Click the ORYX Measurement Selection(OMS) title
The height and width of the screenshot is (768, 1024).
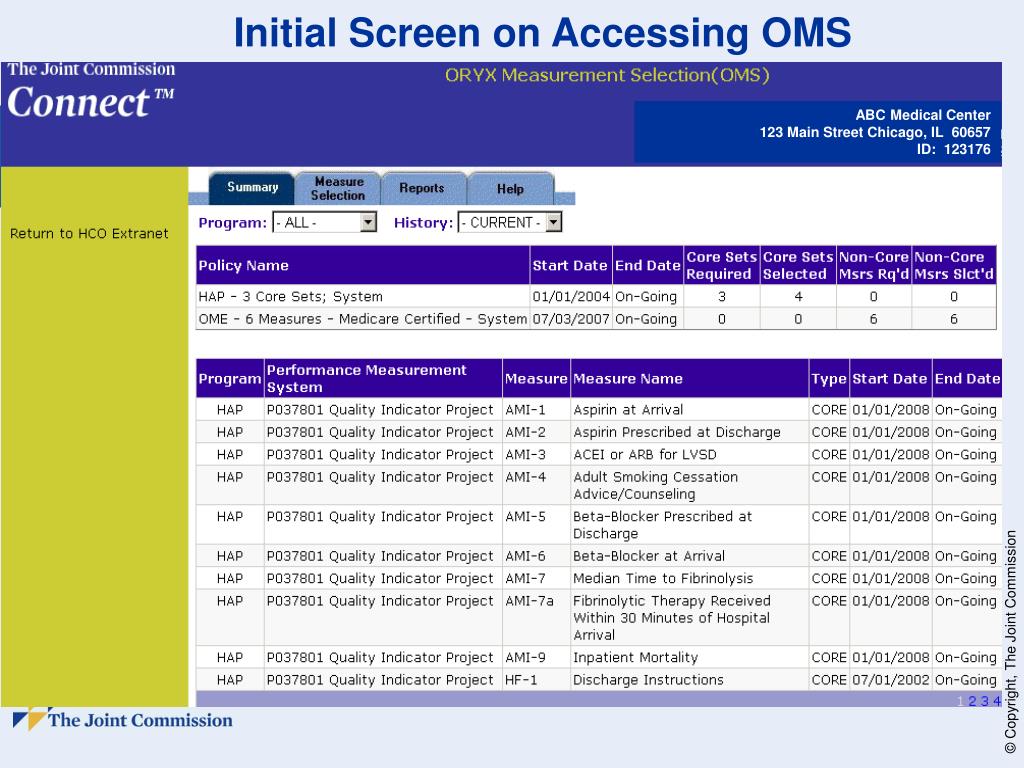click(x=607, y=75)
